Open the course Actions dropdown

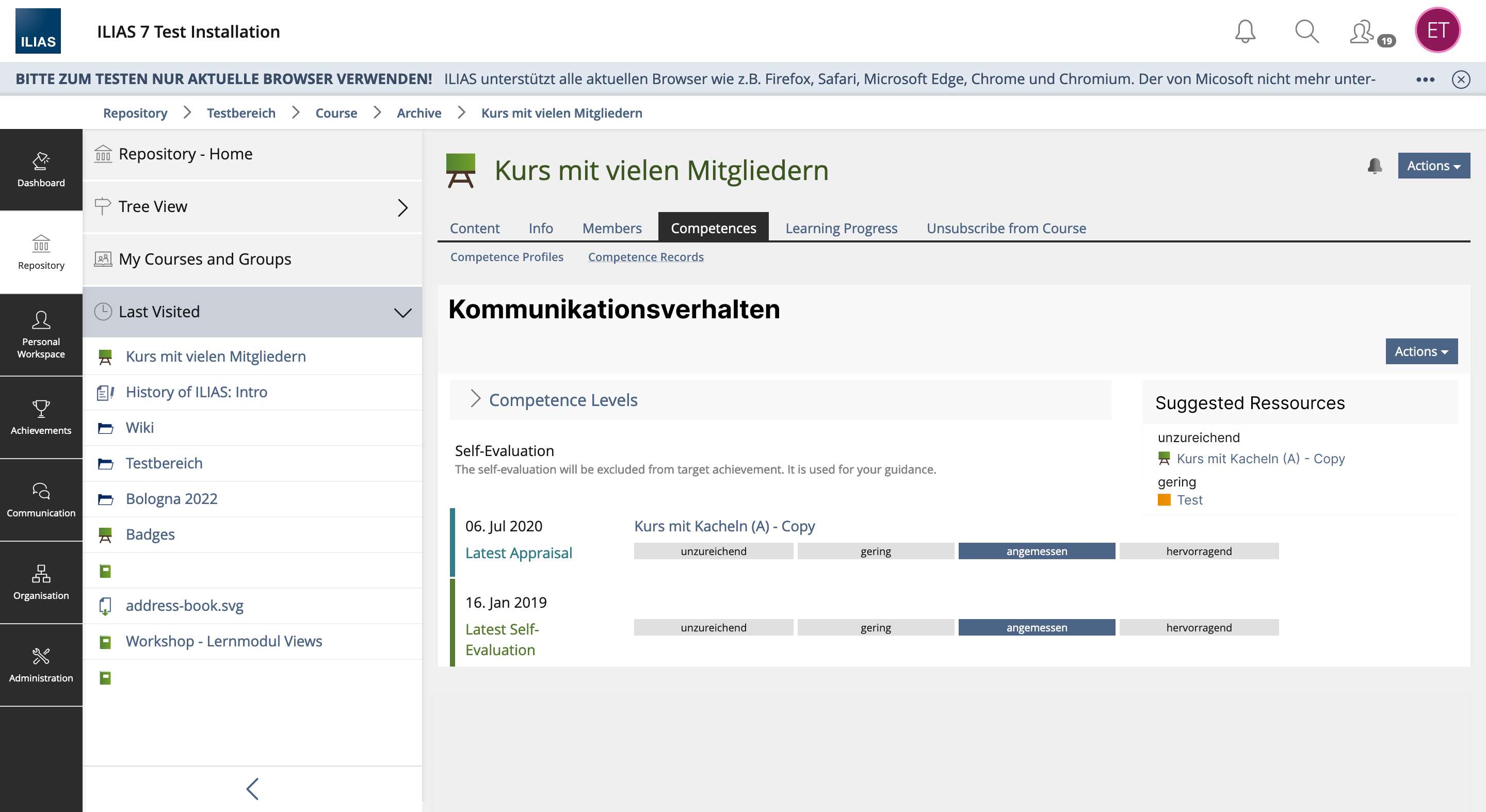pyautogui.click(x=1433, y=166)
